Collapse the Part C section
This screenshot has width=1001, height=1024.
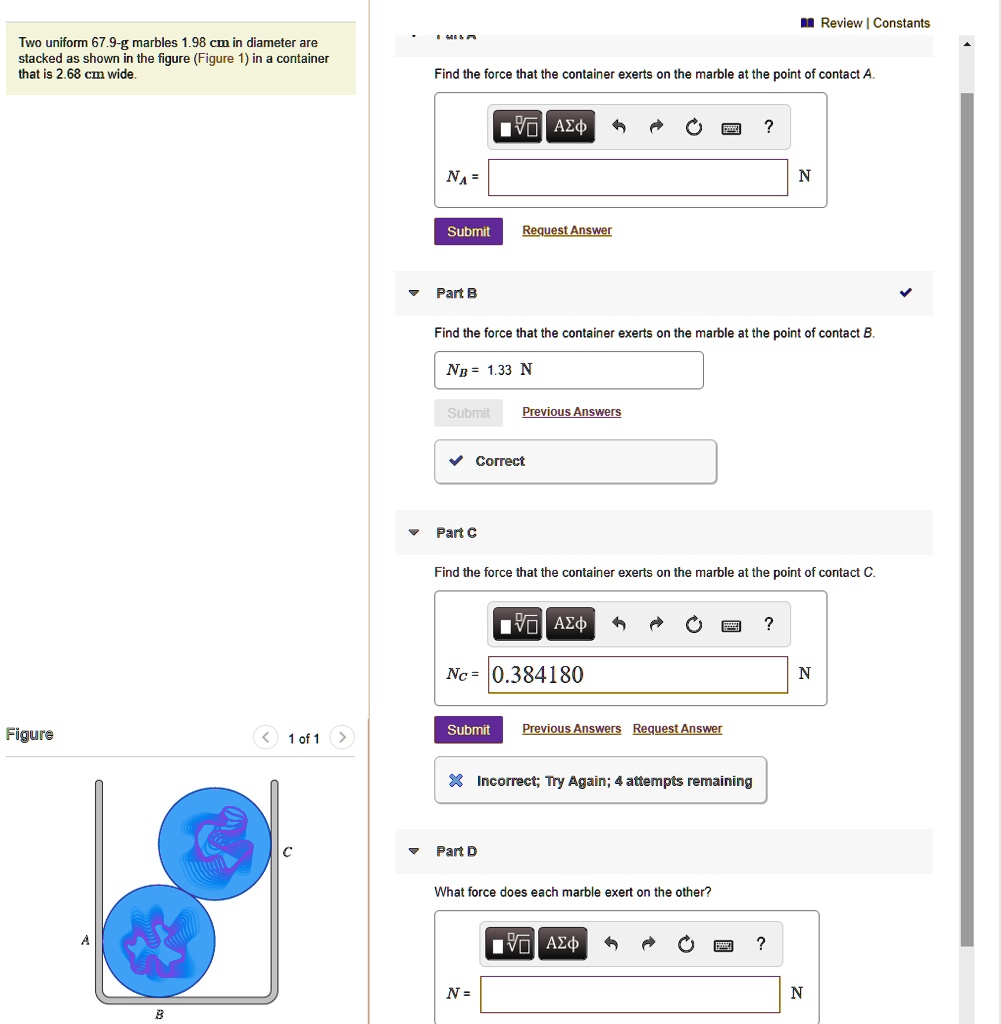pyautogui.click(x=413, y=533)
